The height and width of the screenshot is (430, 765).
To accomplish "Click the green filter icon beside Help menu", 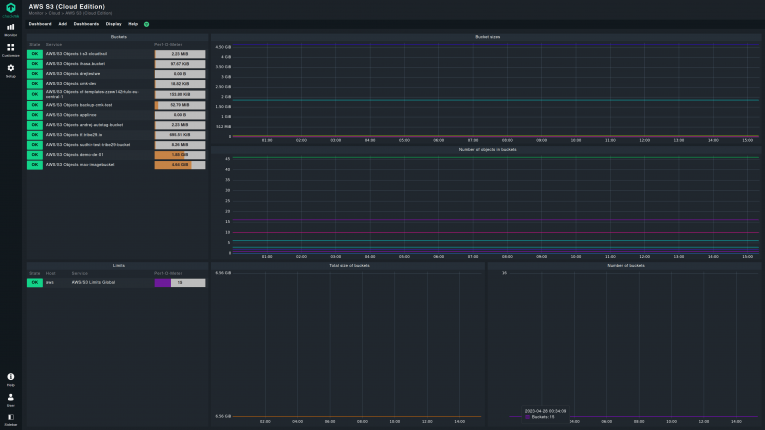I will [146, 24].
